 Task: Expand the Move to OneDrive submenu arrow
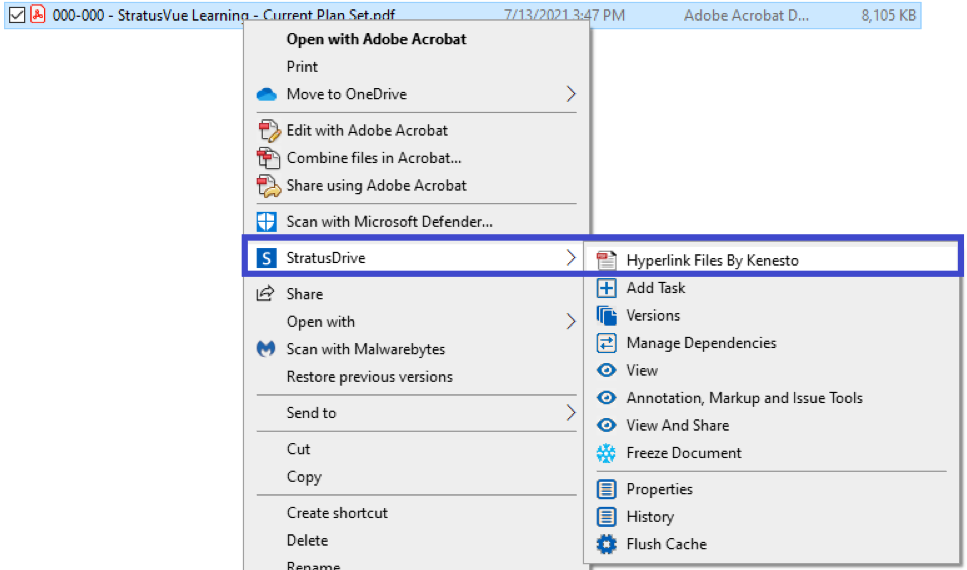pos(570,94)
